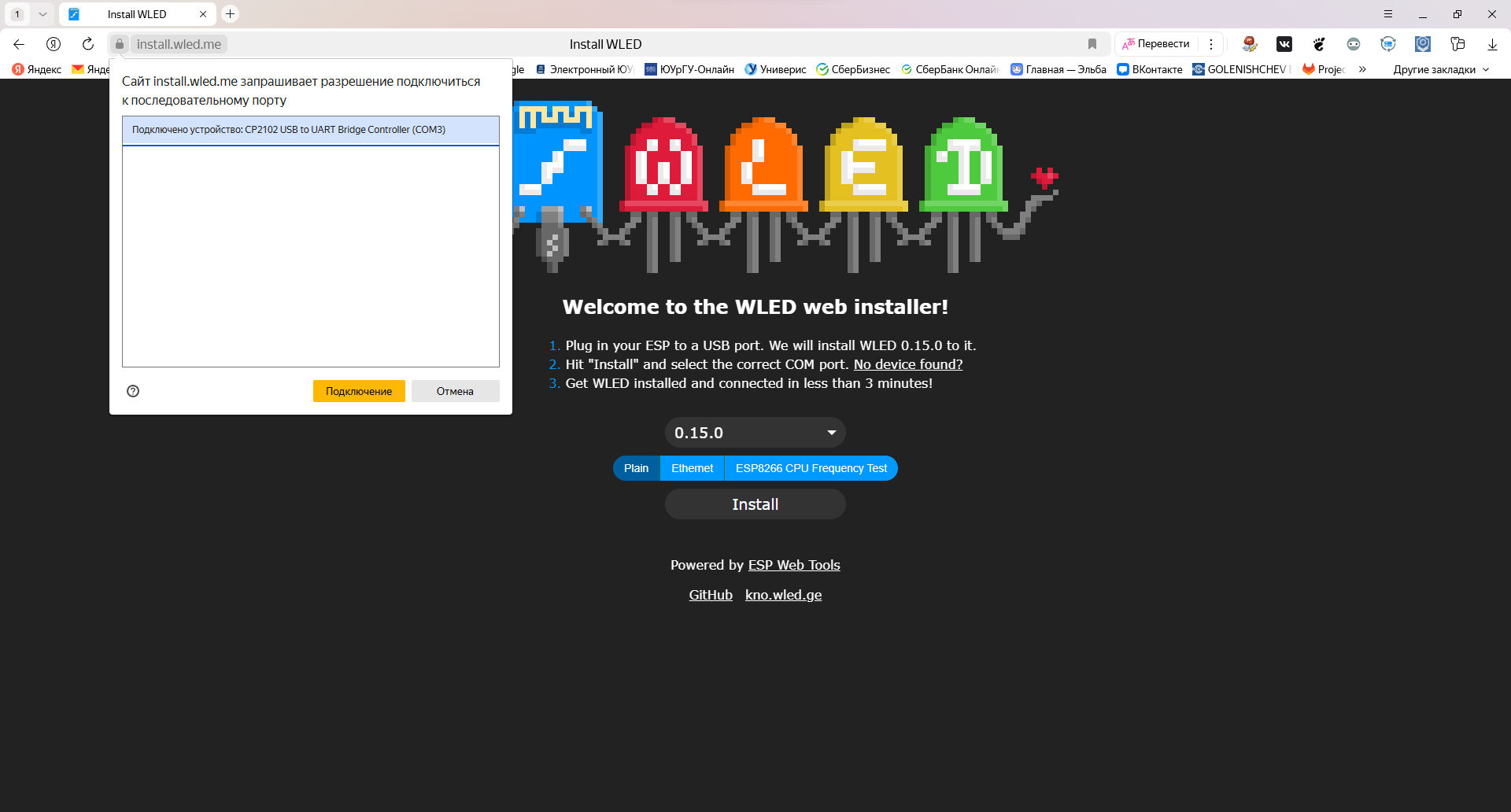This screenshot has width=1511, height=812.
Task: Minimize the browser window
Action: tap(1423, 14)
